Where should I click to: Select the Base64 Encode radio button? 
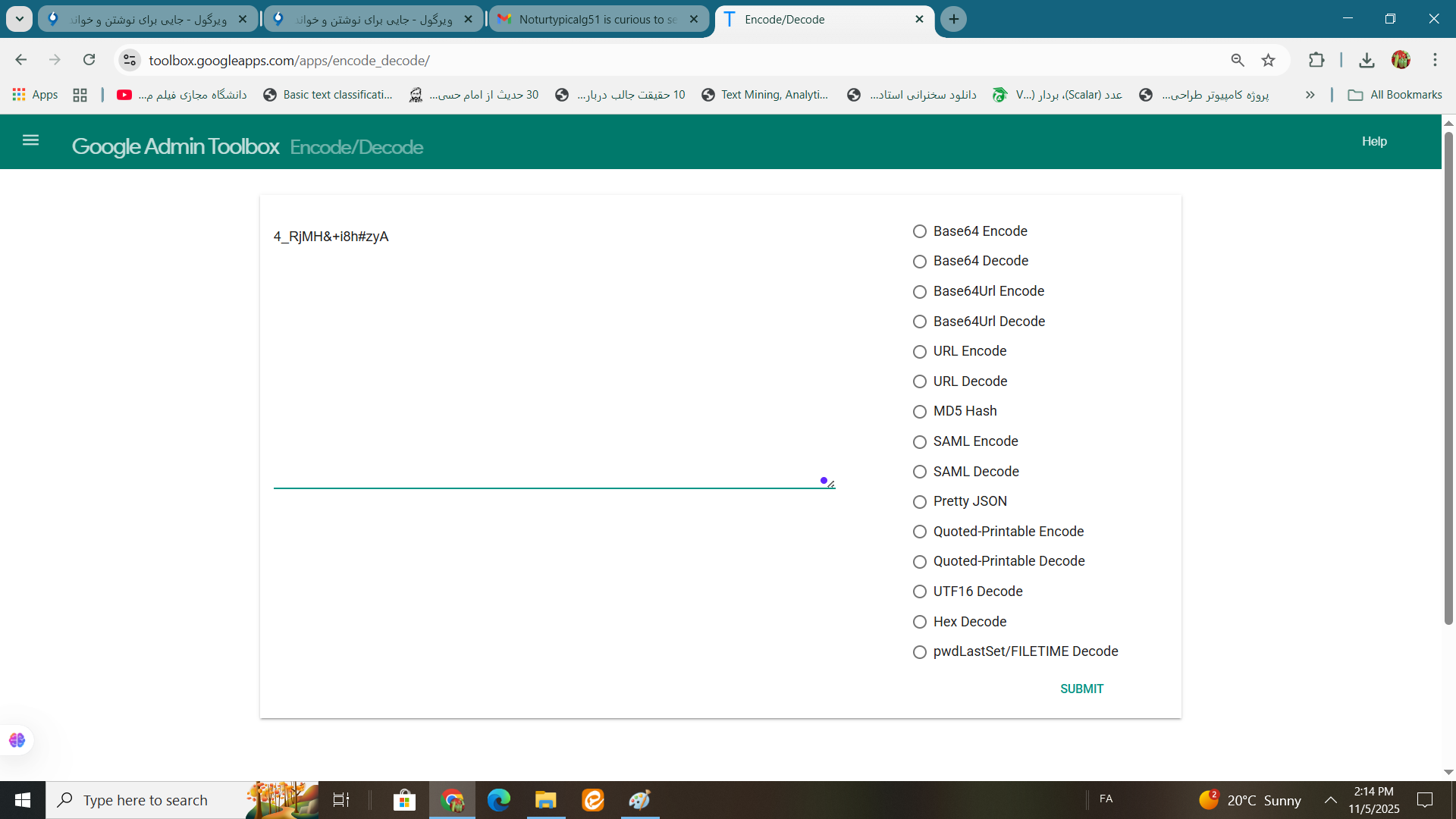920,231
